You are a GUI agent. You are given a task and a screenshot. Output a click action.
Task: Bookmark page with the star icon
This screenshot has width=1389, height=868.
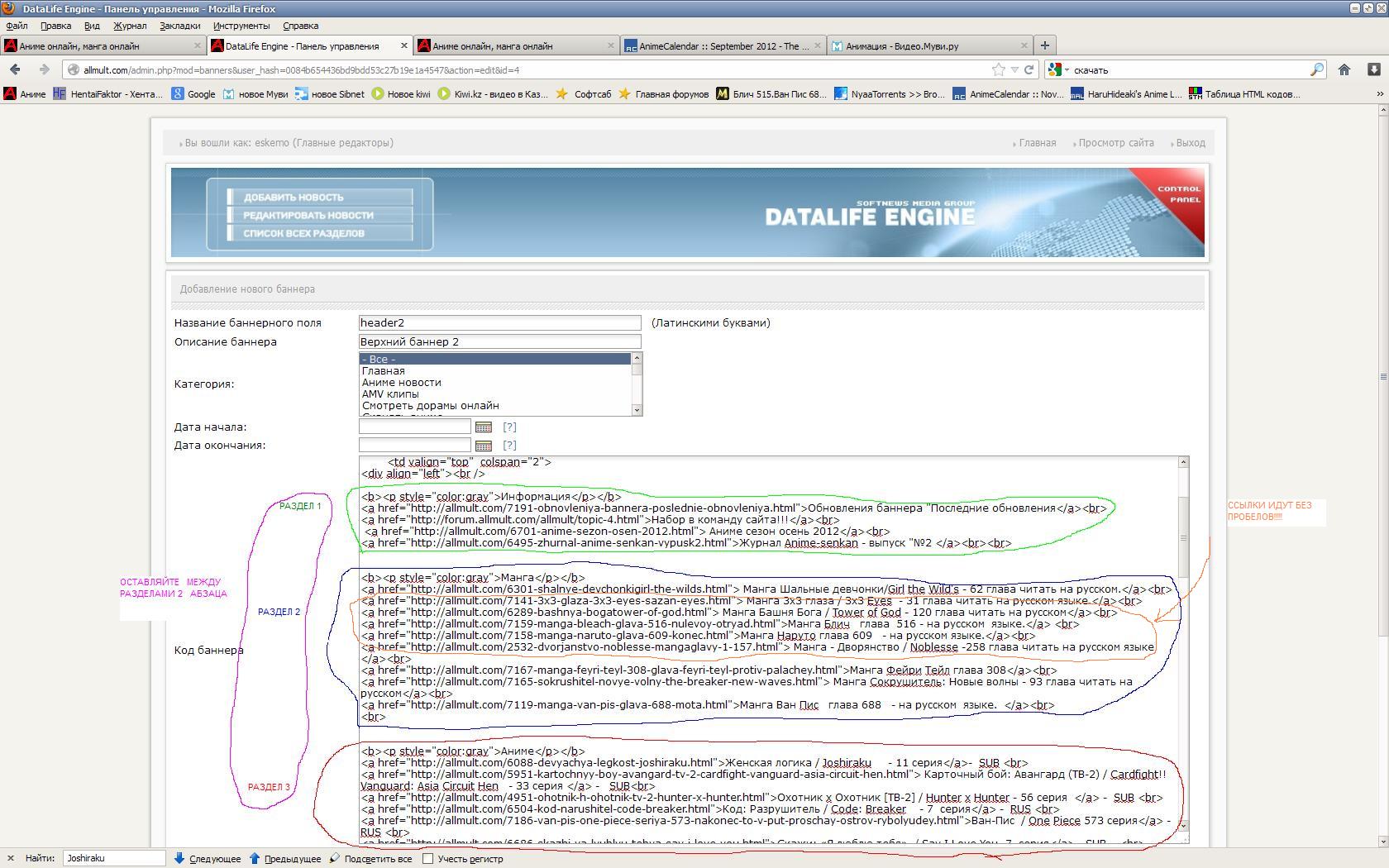click(998, 69)
